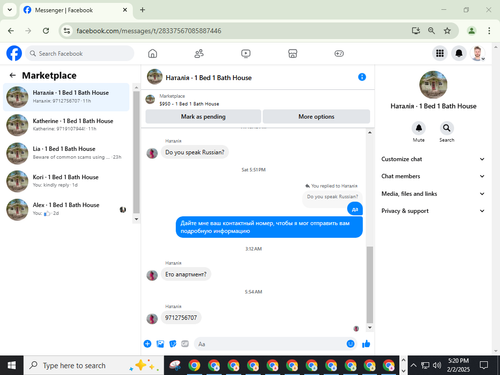
Task: Open Alex chat in the list
Action: [66, 209]
